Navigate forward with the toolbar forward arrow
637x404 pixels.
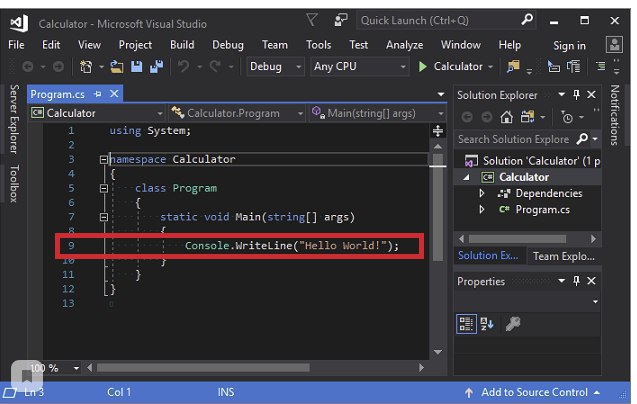point(58,66)
